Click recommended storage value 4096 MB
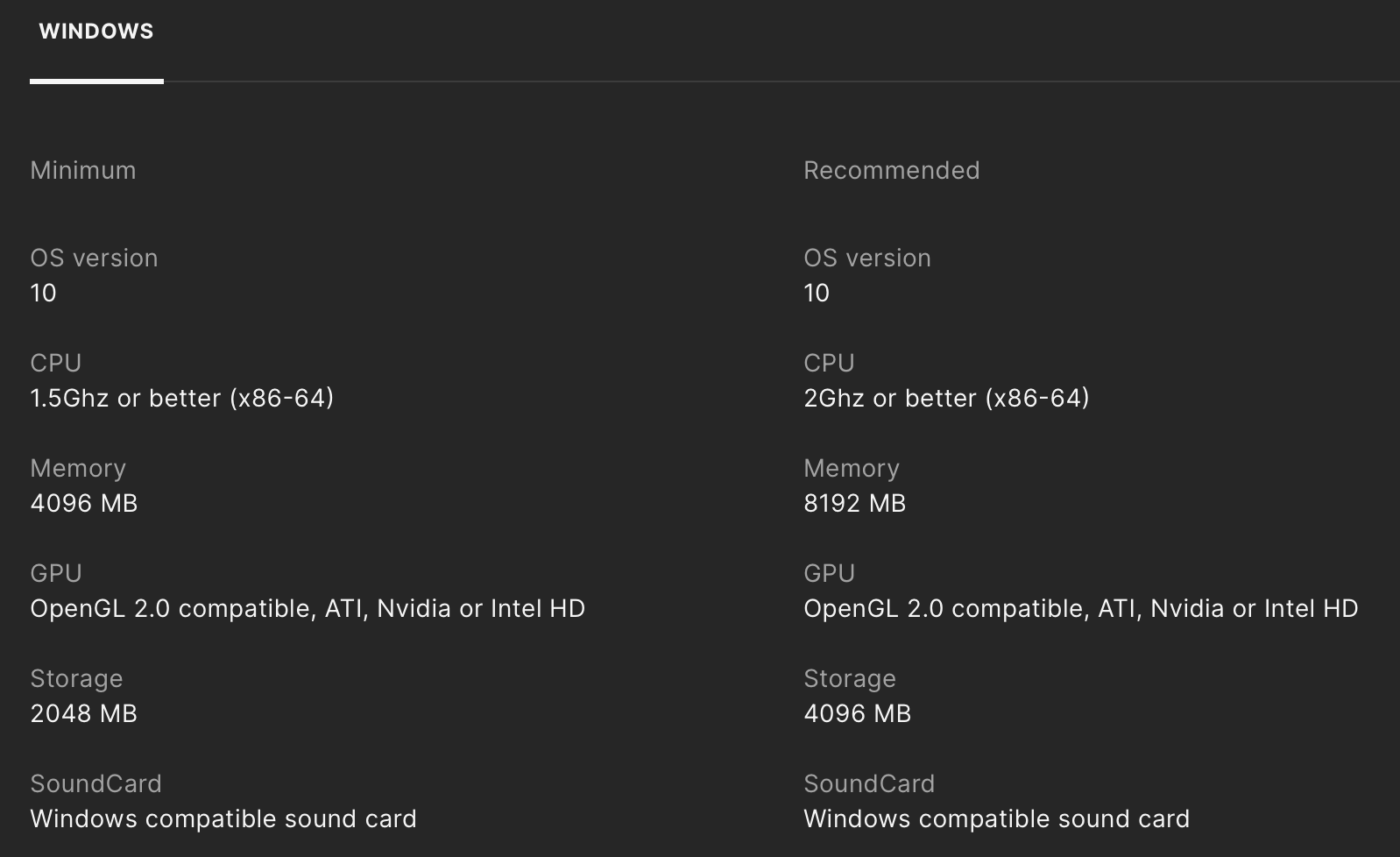The height and width of the screenshot is (857, 1400). pyautogui.click(x=857, y=713)
